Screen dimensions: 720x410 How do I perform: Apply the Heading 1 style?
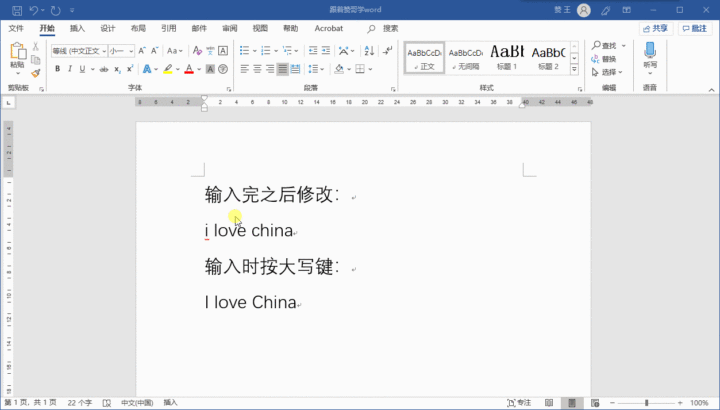tap(507, 57)
